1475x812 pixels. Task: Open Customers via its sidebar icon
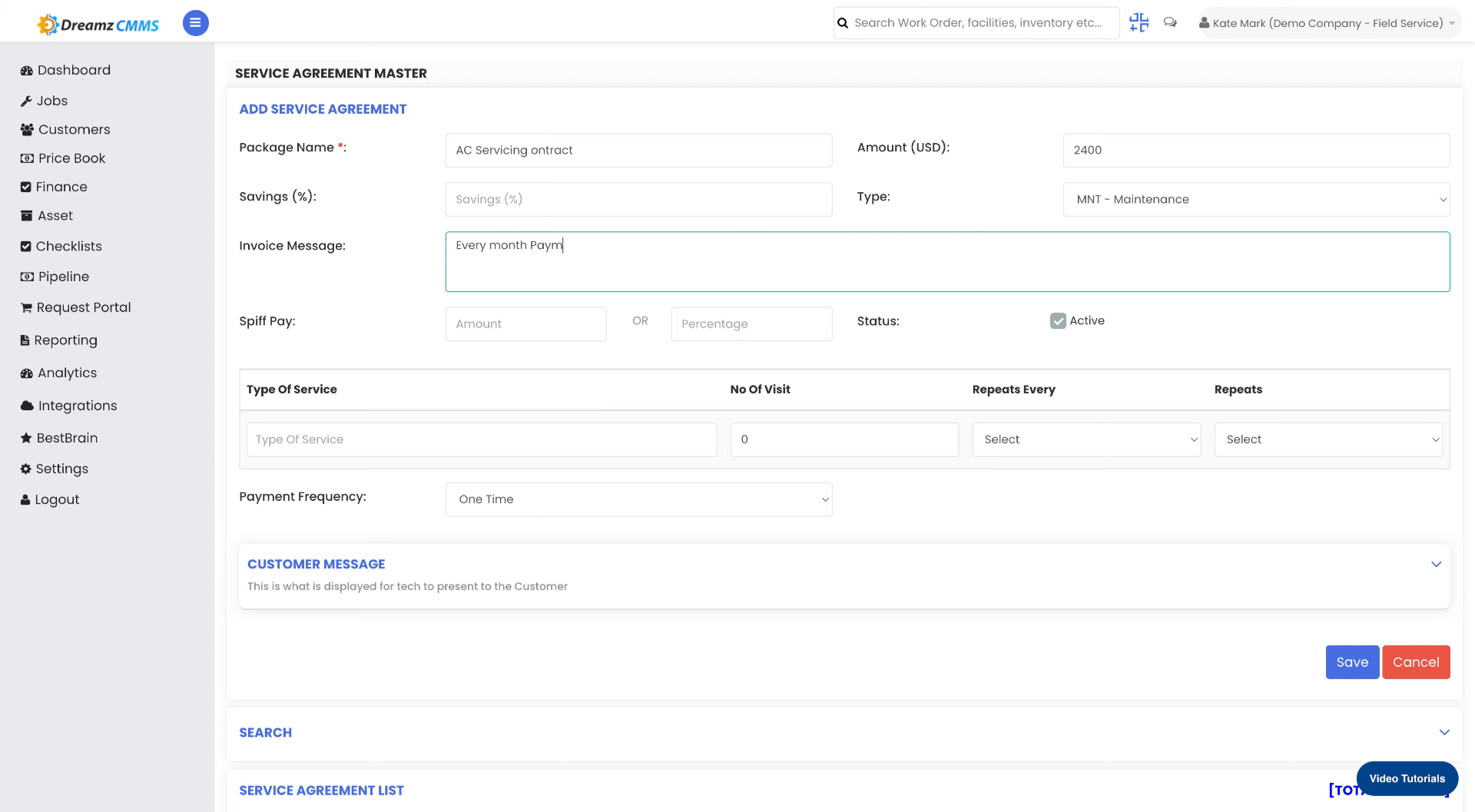pyautogui.click(x=26, y=129)
